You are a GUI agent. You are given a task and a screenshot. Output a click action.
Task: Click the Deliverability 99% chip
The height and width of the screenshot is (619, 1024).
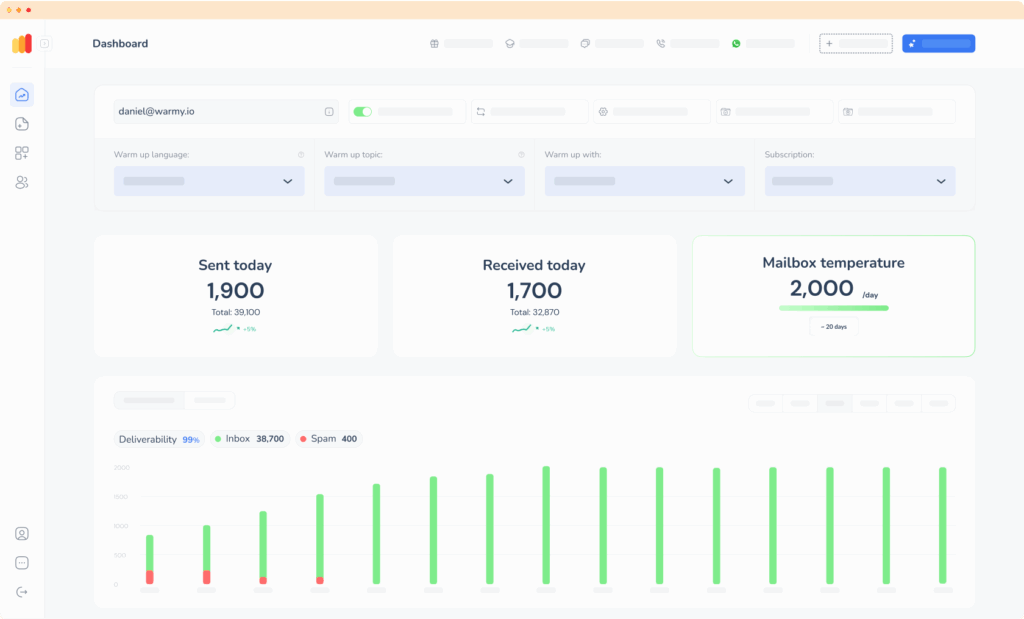tap(159, 439)
